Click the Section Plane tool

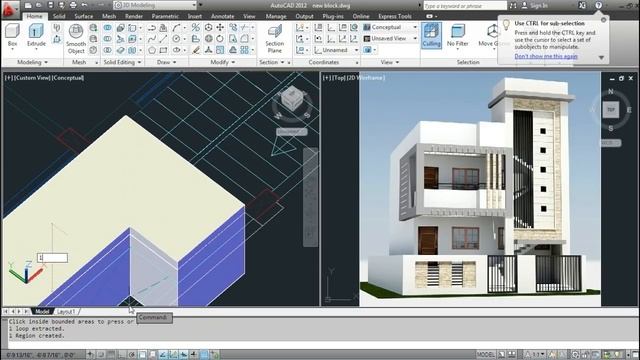click(274, 39)
